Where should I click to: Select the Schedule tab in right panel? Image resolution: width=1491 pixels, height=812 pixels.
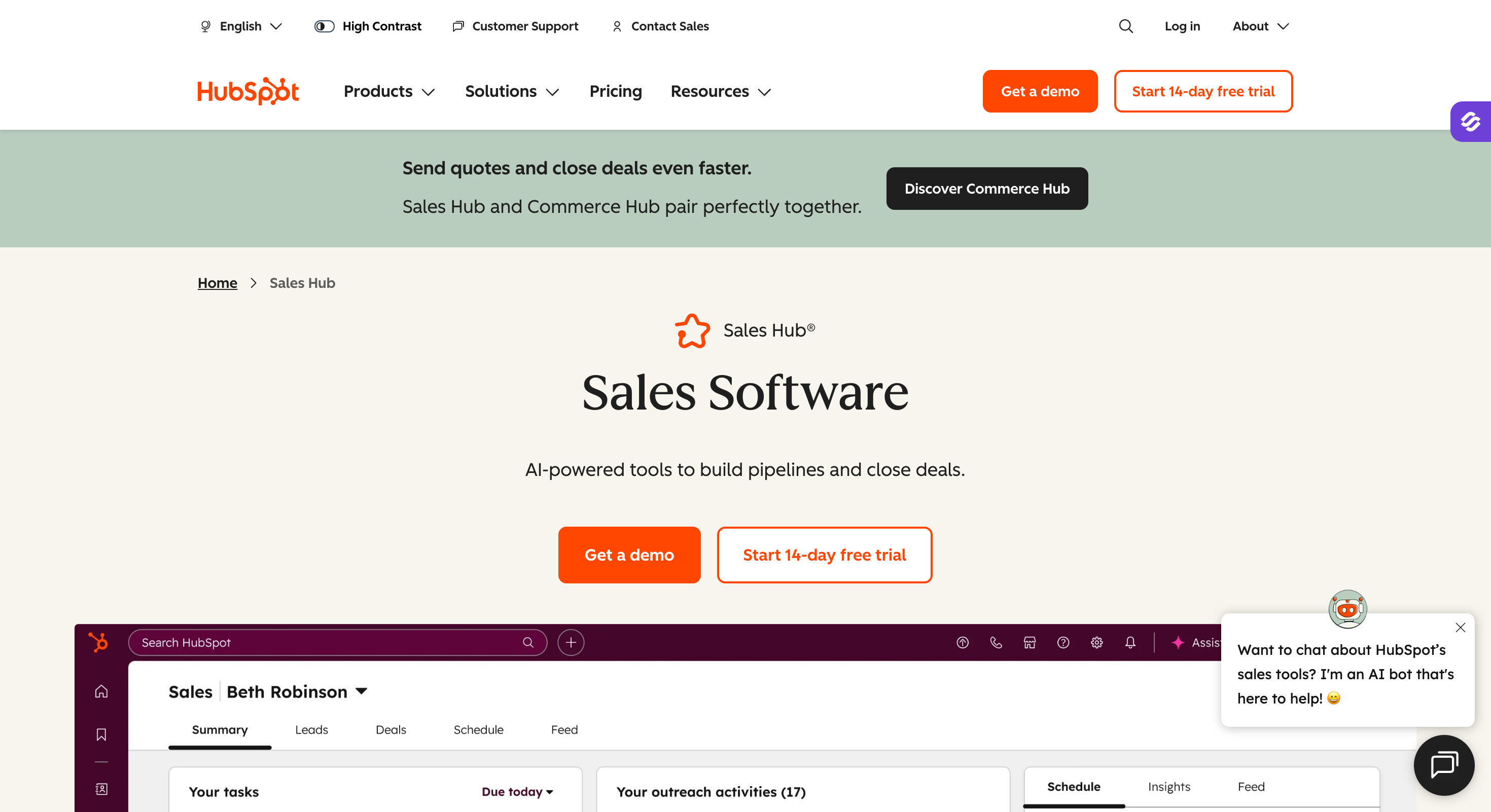point(1074,787)
